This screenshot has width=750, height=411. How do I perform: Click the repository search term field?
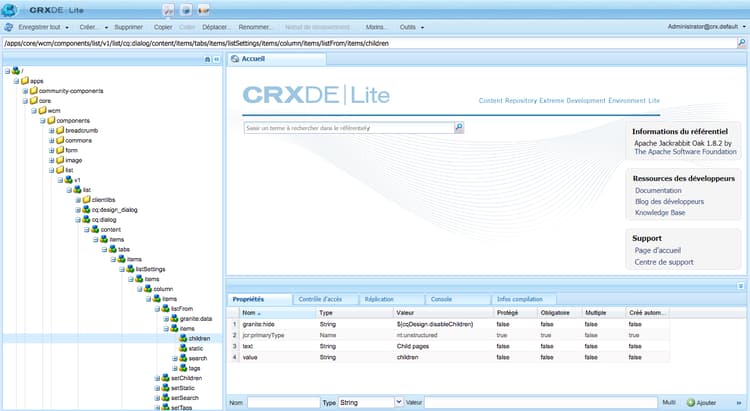point(349,128)
